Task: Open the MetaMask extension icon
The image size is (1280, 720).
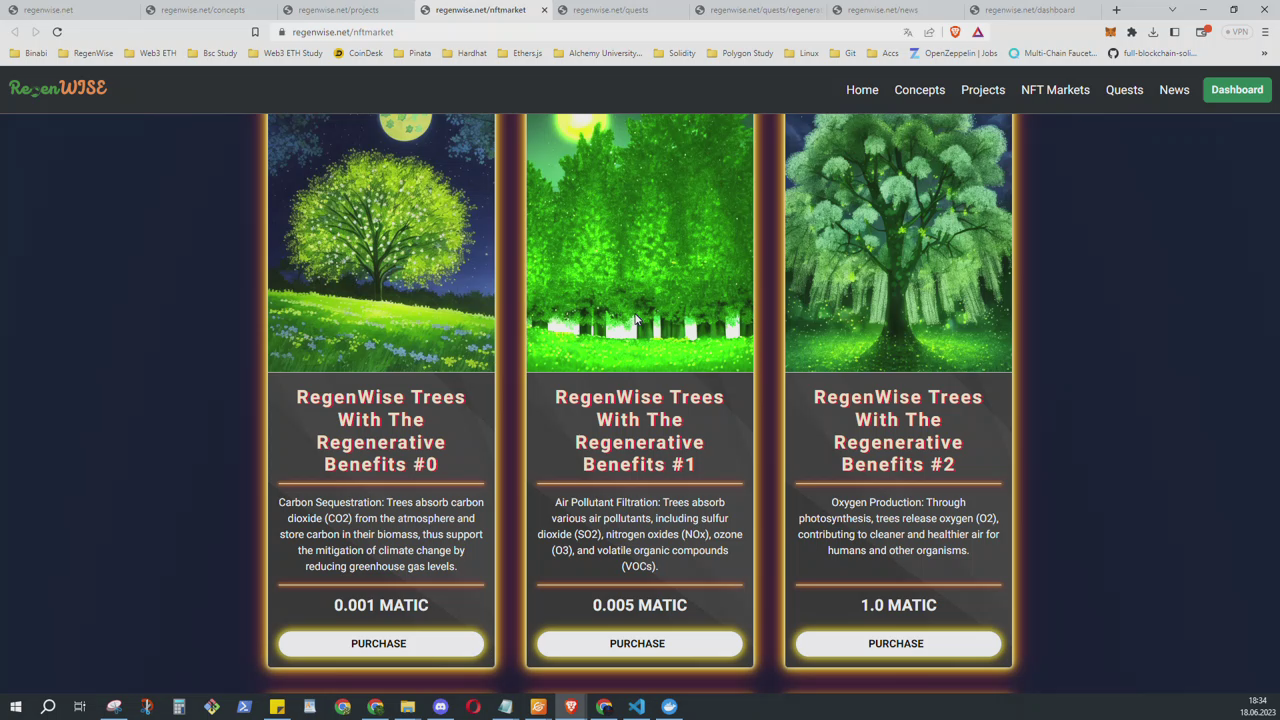Action: tap(1110, 32)
